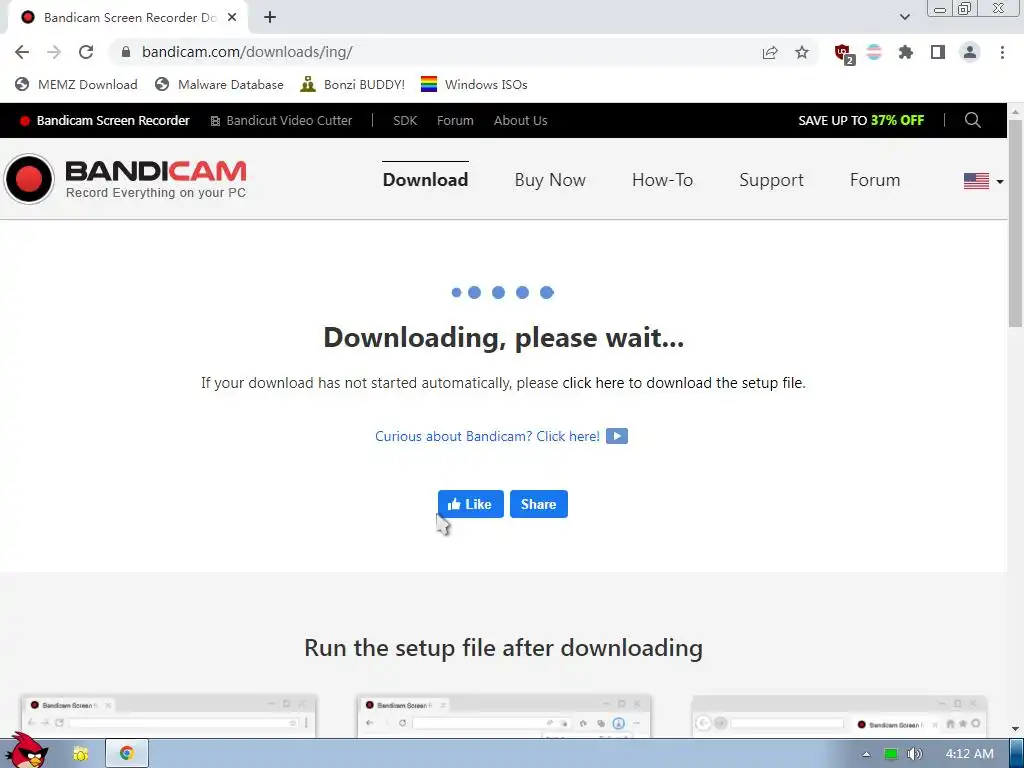Open the taskbar file explorer icon
Image resolution: width=1024 pixels, height=768 pixels.
[80, 754]
